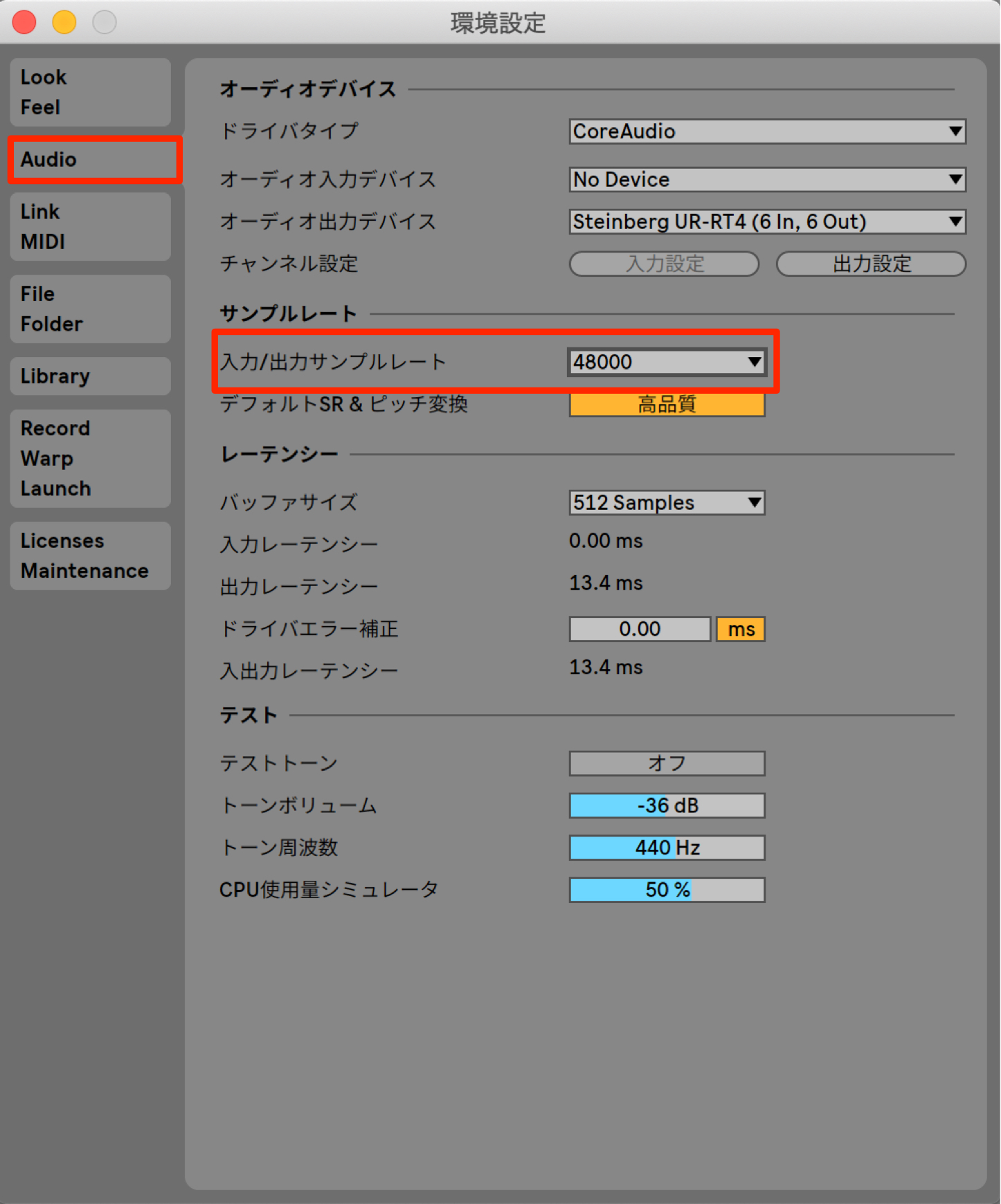Click the driver error compensation 0.00 field
The width and height of the screenshot is (1001, 1204).
point(640,630)
